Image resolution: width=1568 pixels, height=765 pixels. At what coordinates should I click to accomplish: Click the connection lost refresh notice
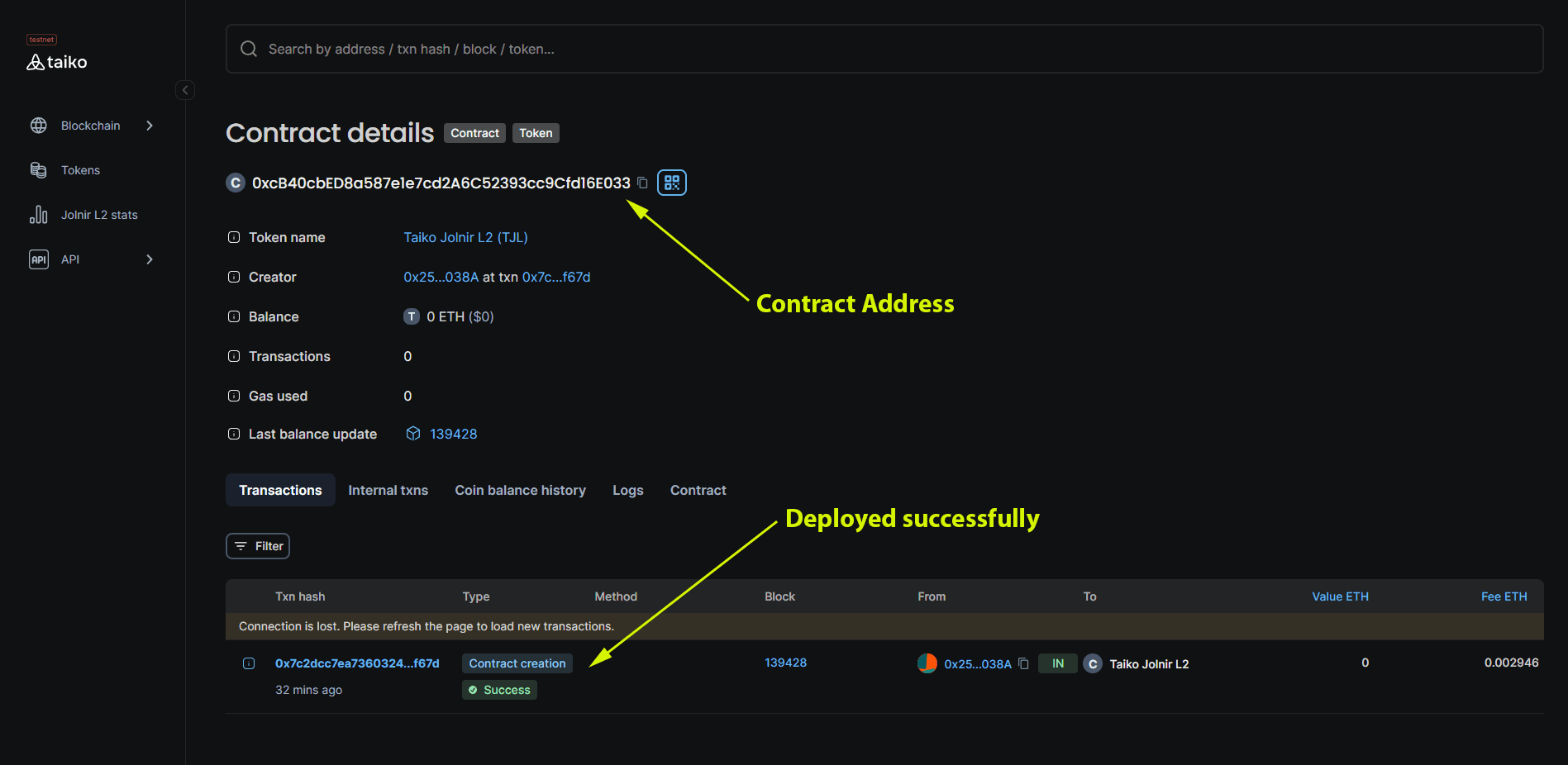pyautogui.click(x=884, y=626)
